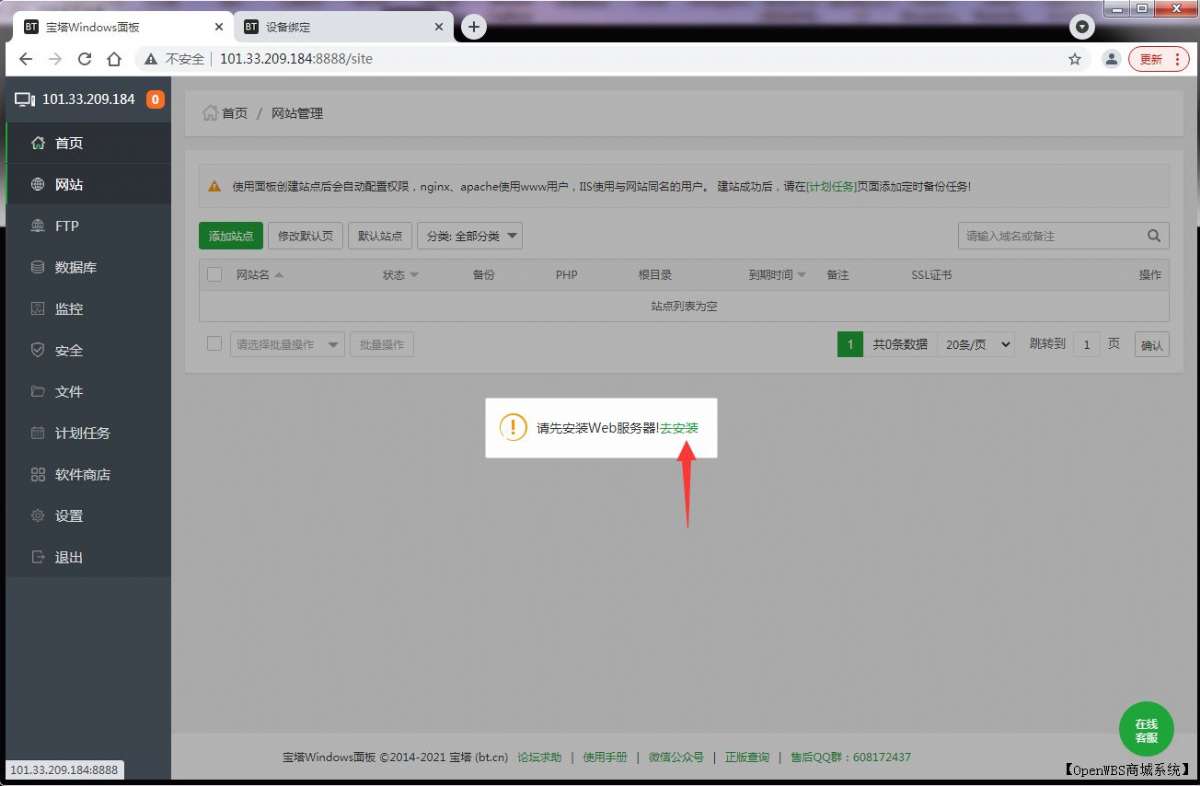Open the 在线客服 support bubble
The height and width of the screenshot is (786, 1200).
pyautogui.click(x=1146, y=729)
